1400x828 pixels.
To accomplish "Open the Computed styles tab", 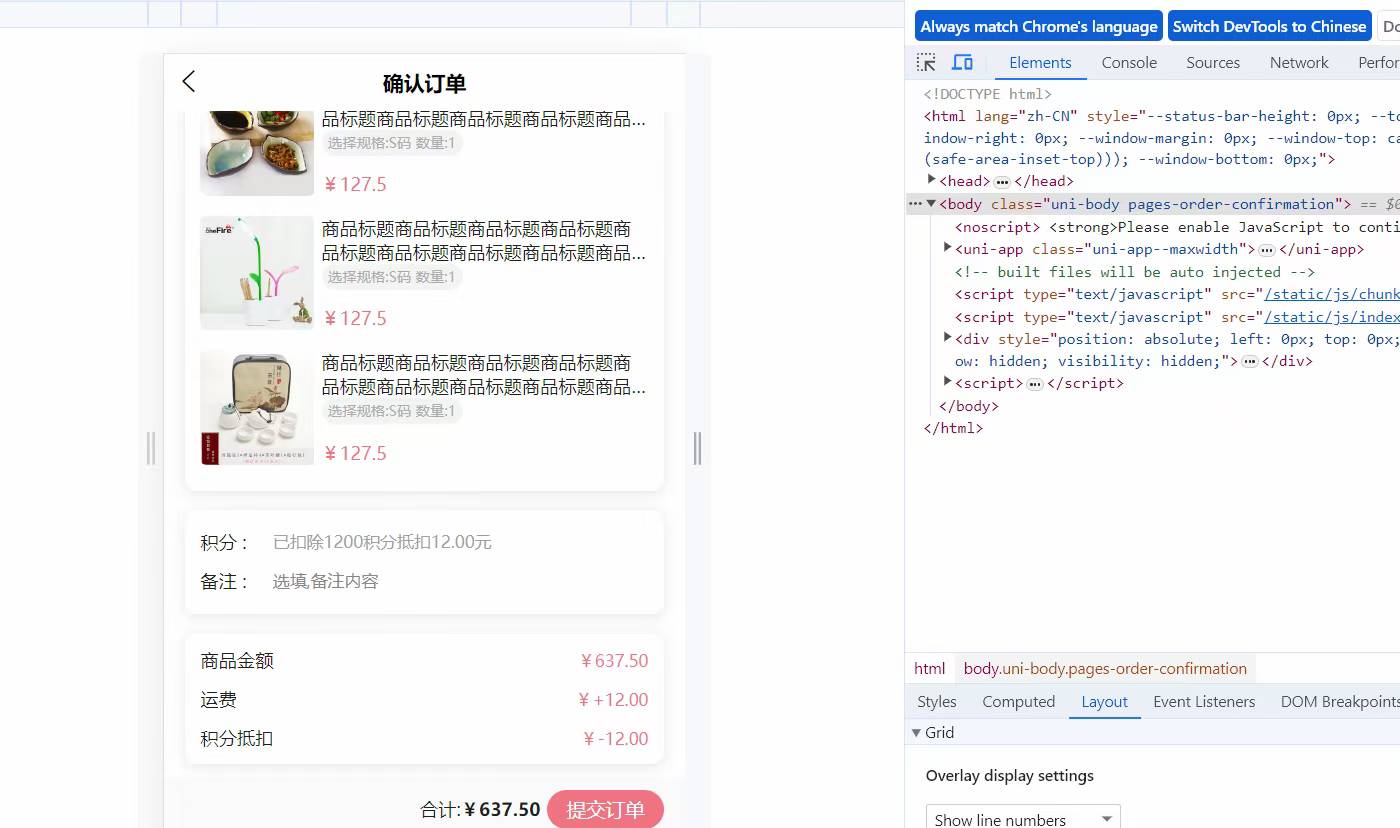I will 1018,701.
